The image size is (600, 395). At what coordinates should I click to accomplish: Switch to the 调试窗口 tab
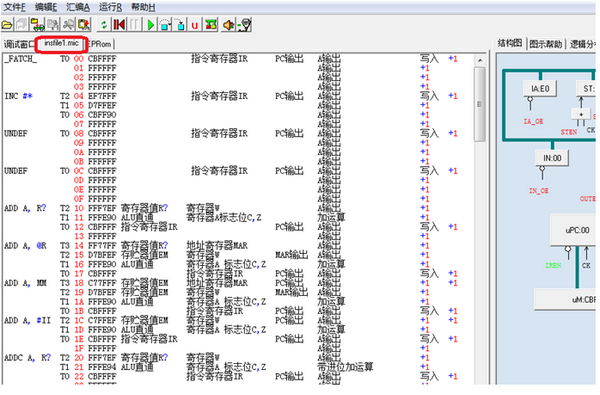point(19,44)
